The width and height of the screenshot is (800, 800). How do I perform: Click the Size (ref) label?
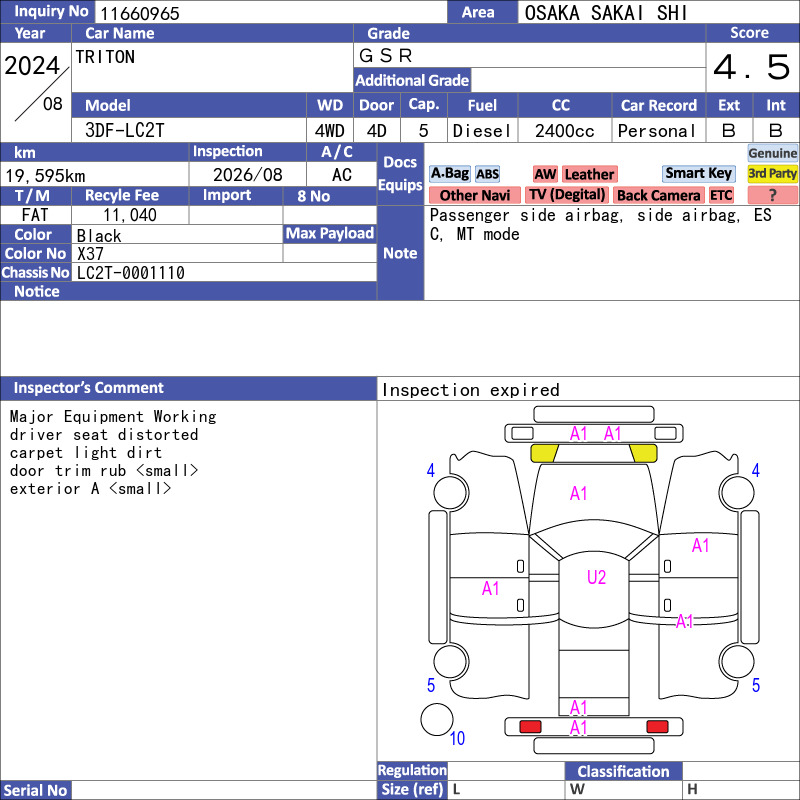point(412,789)
